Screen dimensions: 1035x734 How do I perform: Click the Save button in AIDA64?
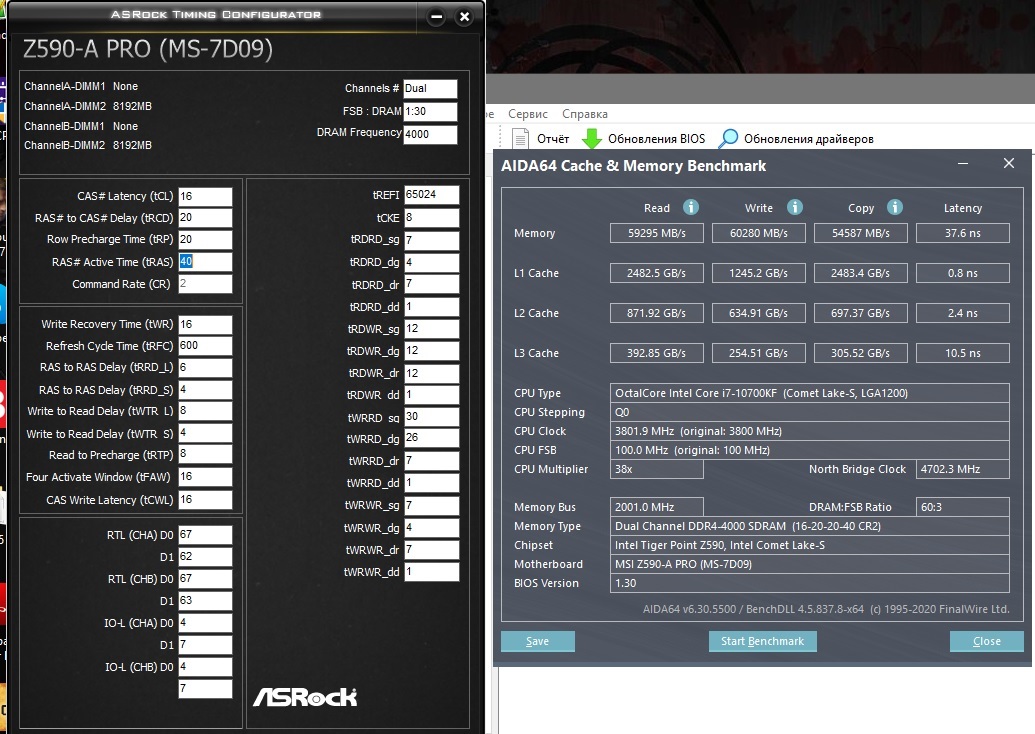coord(537,641)
